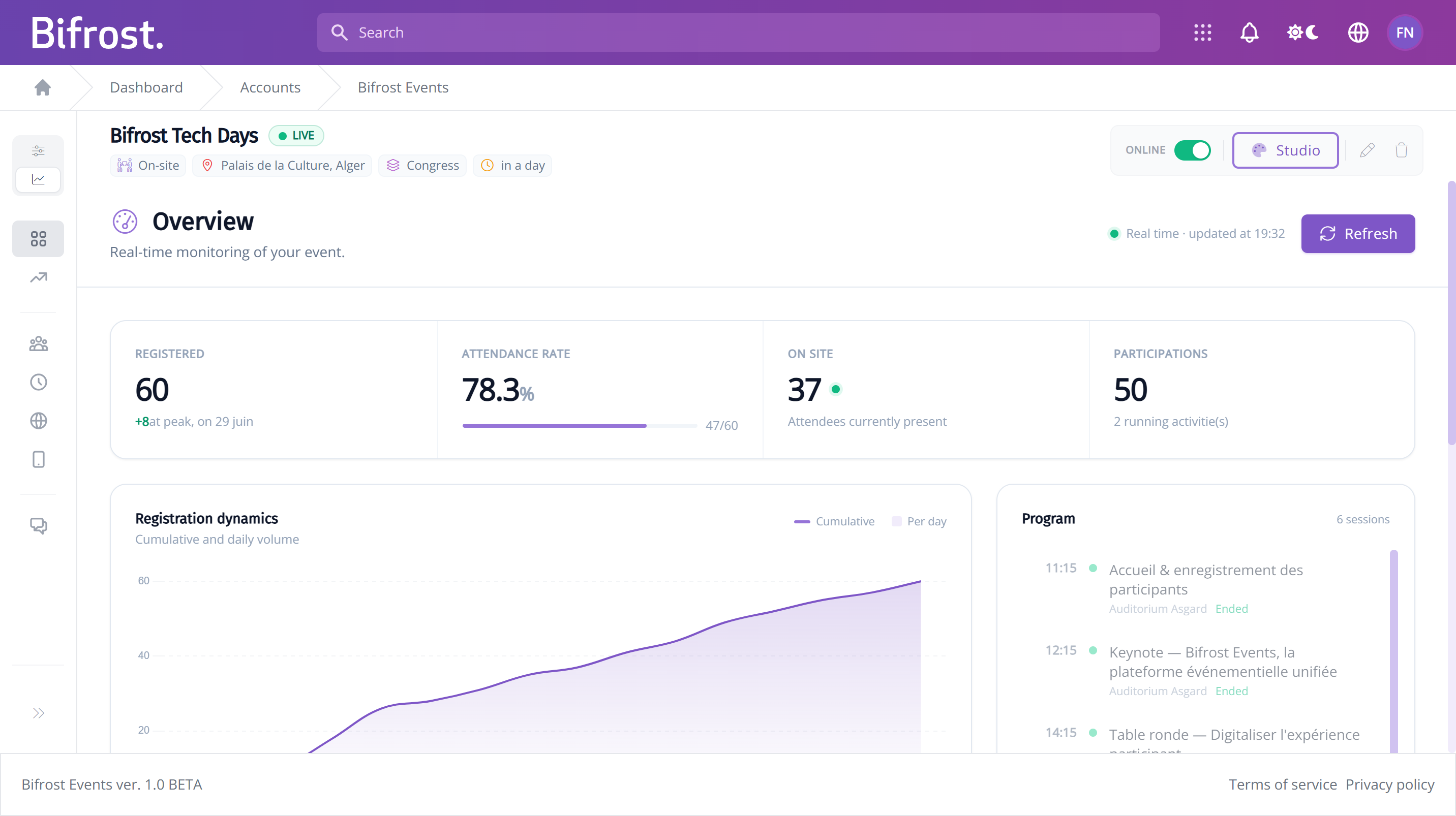Refresh the overview data
This screenshot has width=1456, height=816.
click(x=1358, y=234)
